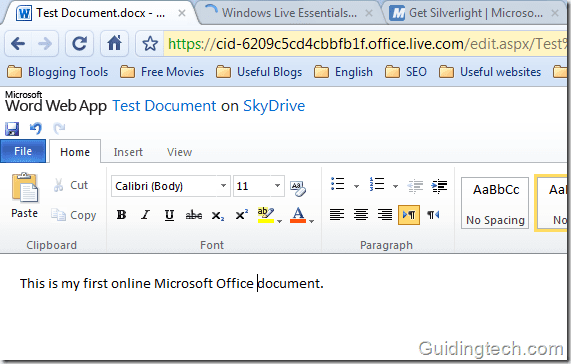The height and width of the screenshot is (364, 571).
Task: Toggle right-to-left text direction
Action: click(x=433, y=215)
